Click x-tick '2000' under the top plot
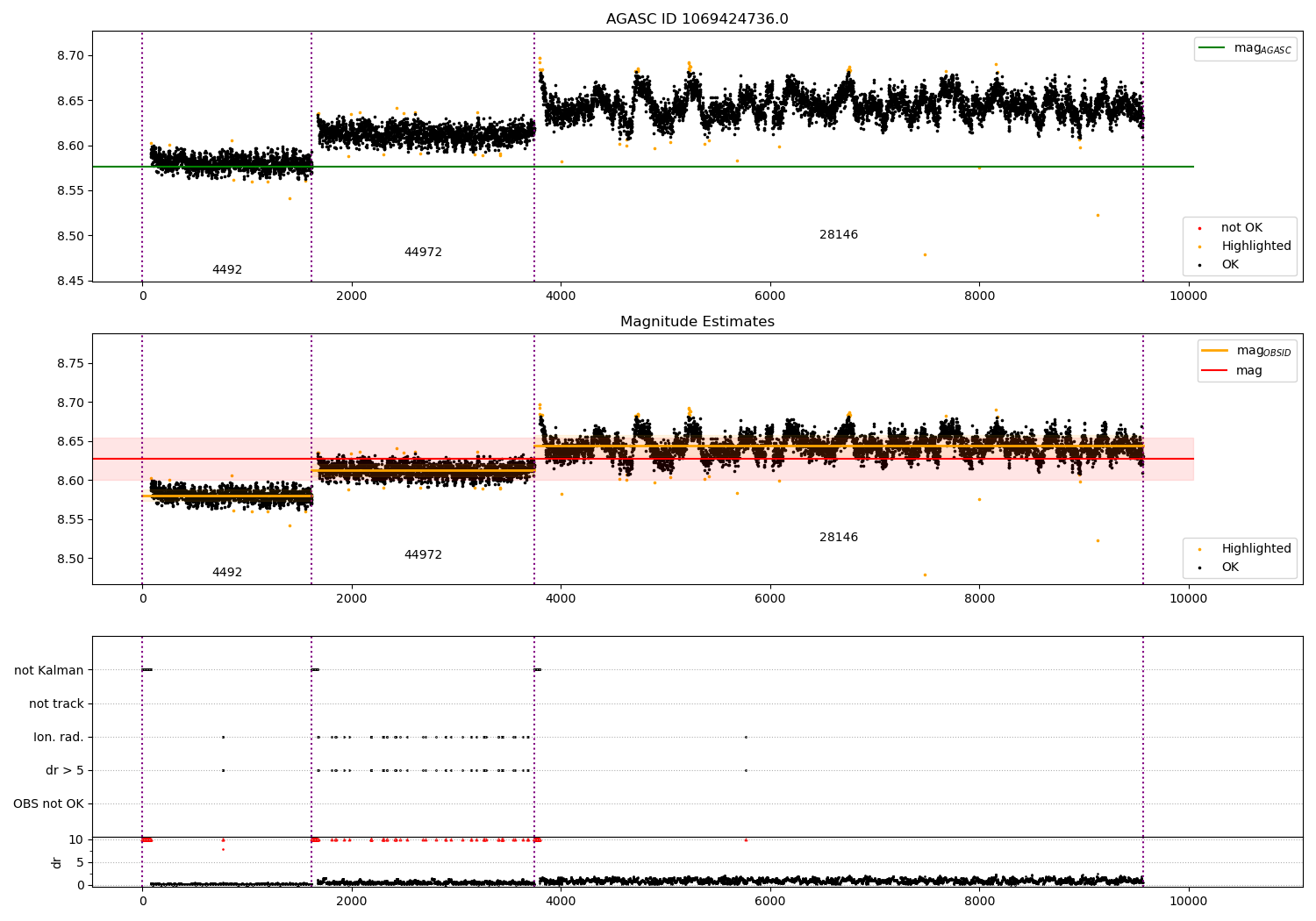 [x=351, y=296]
